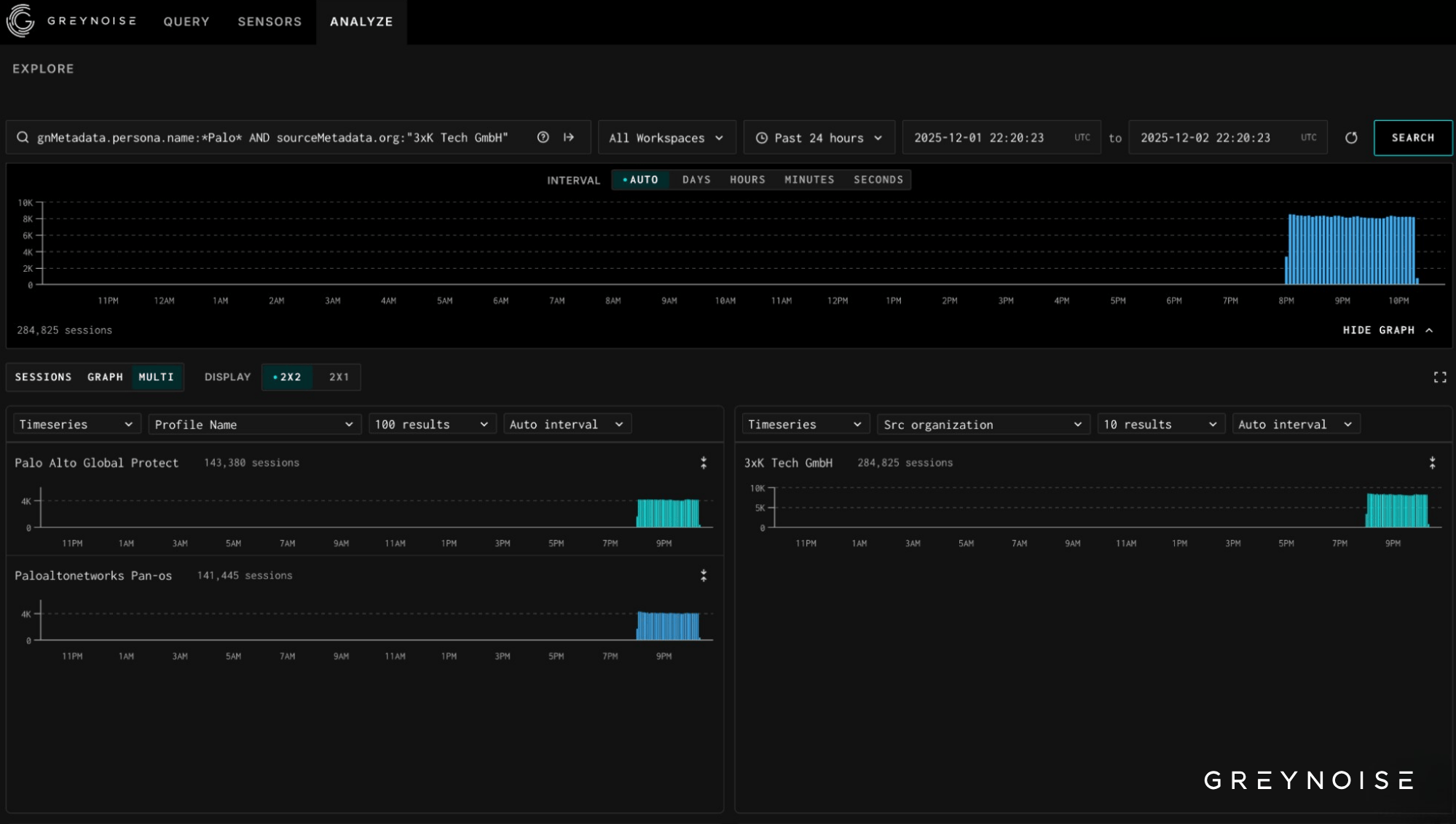Switch display layout to 2X1
Viewport: 1456px width, 824px height.
[x=339, y=377]
